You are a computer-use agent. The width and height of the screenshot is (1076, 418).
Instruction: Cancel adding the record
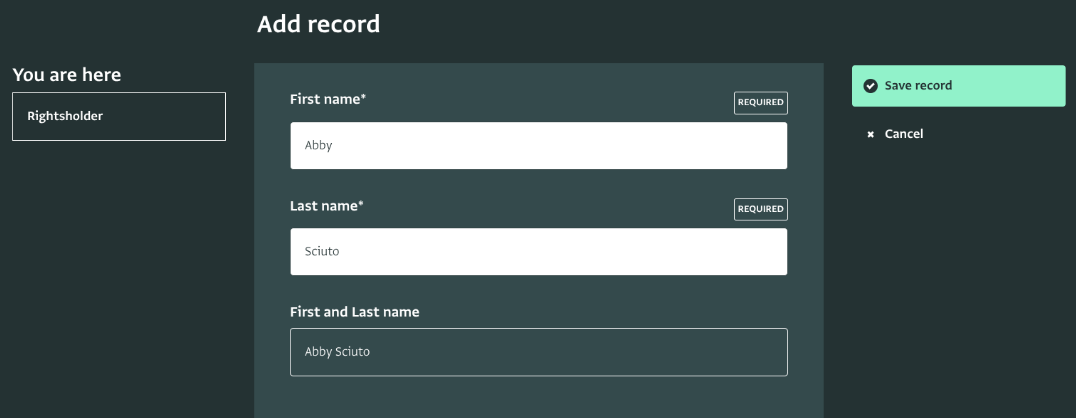(x=903, y=134)
